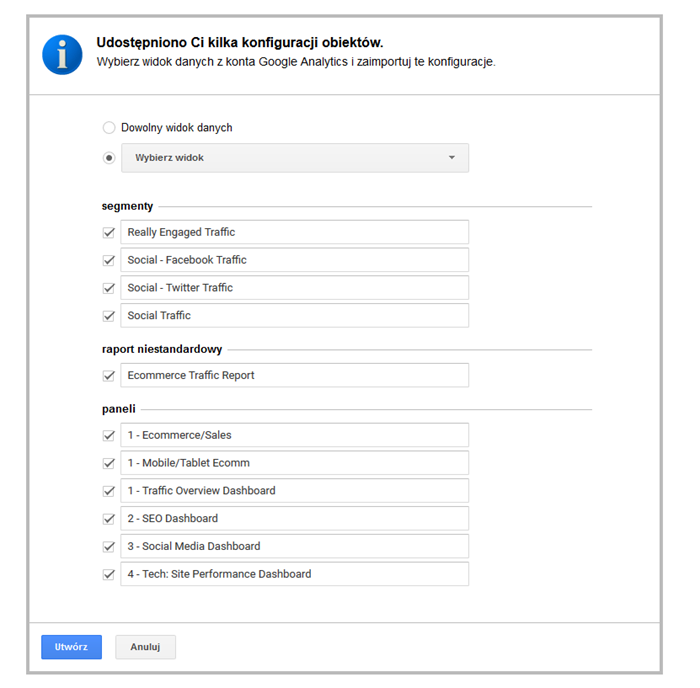Toggle the Social - Facebook Traffic checkbox
This screenshot has width=700, height=688.
[x=109, y=260]
